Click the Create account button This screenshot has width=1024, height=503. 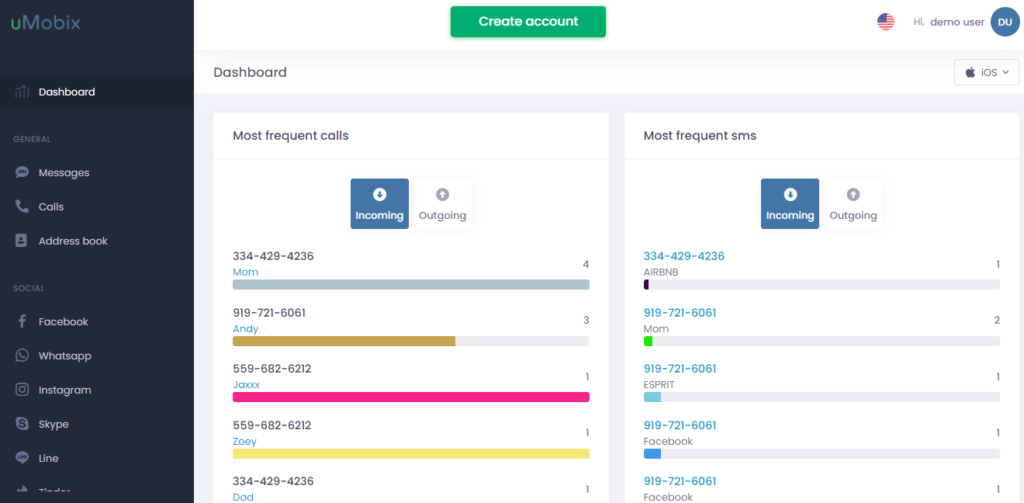(528, 22)
